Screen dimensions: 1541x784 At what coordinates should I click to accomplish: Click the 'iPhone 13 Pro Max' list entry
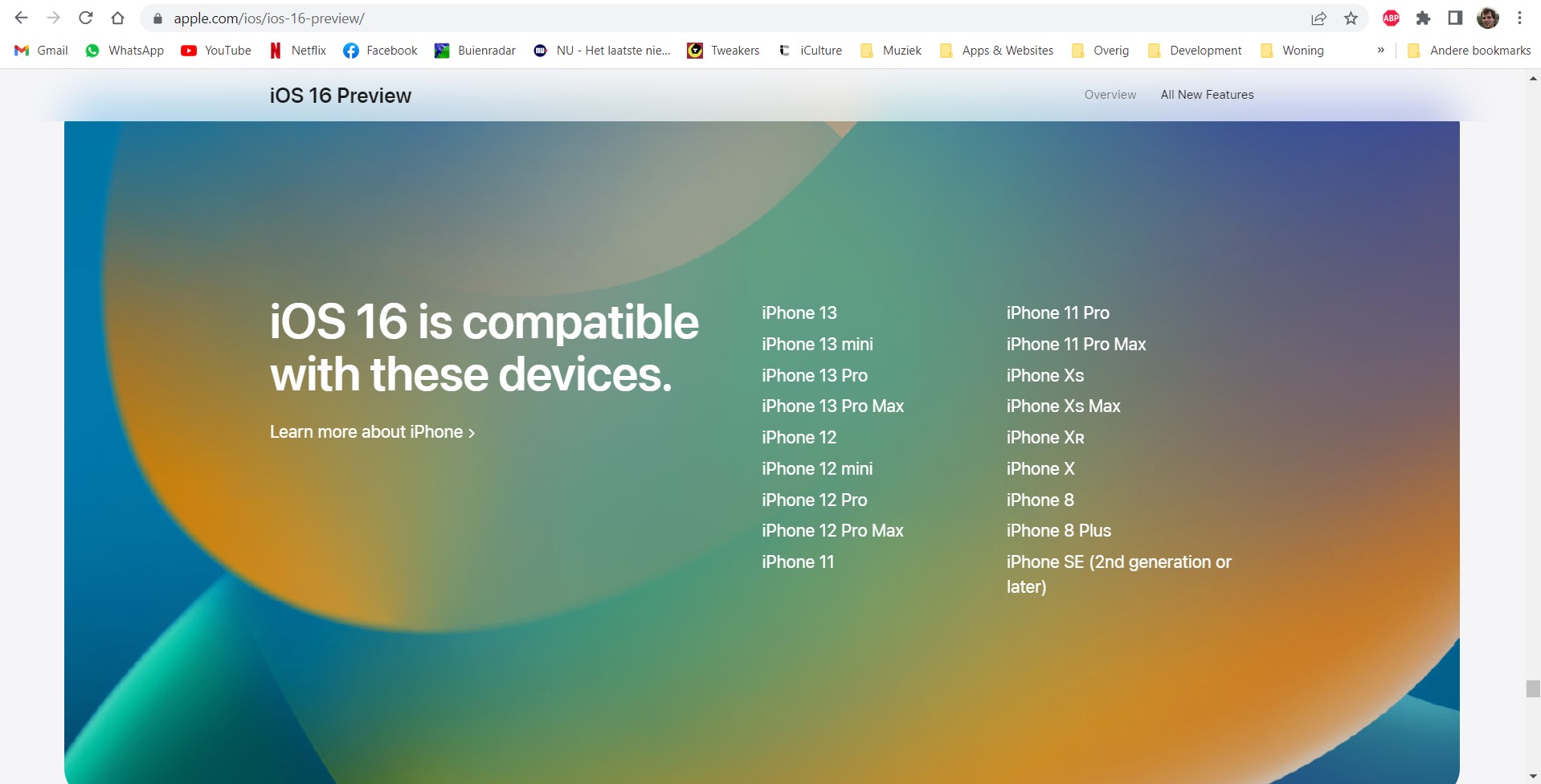pyautogui.click(x=832, y=406)
